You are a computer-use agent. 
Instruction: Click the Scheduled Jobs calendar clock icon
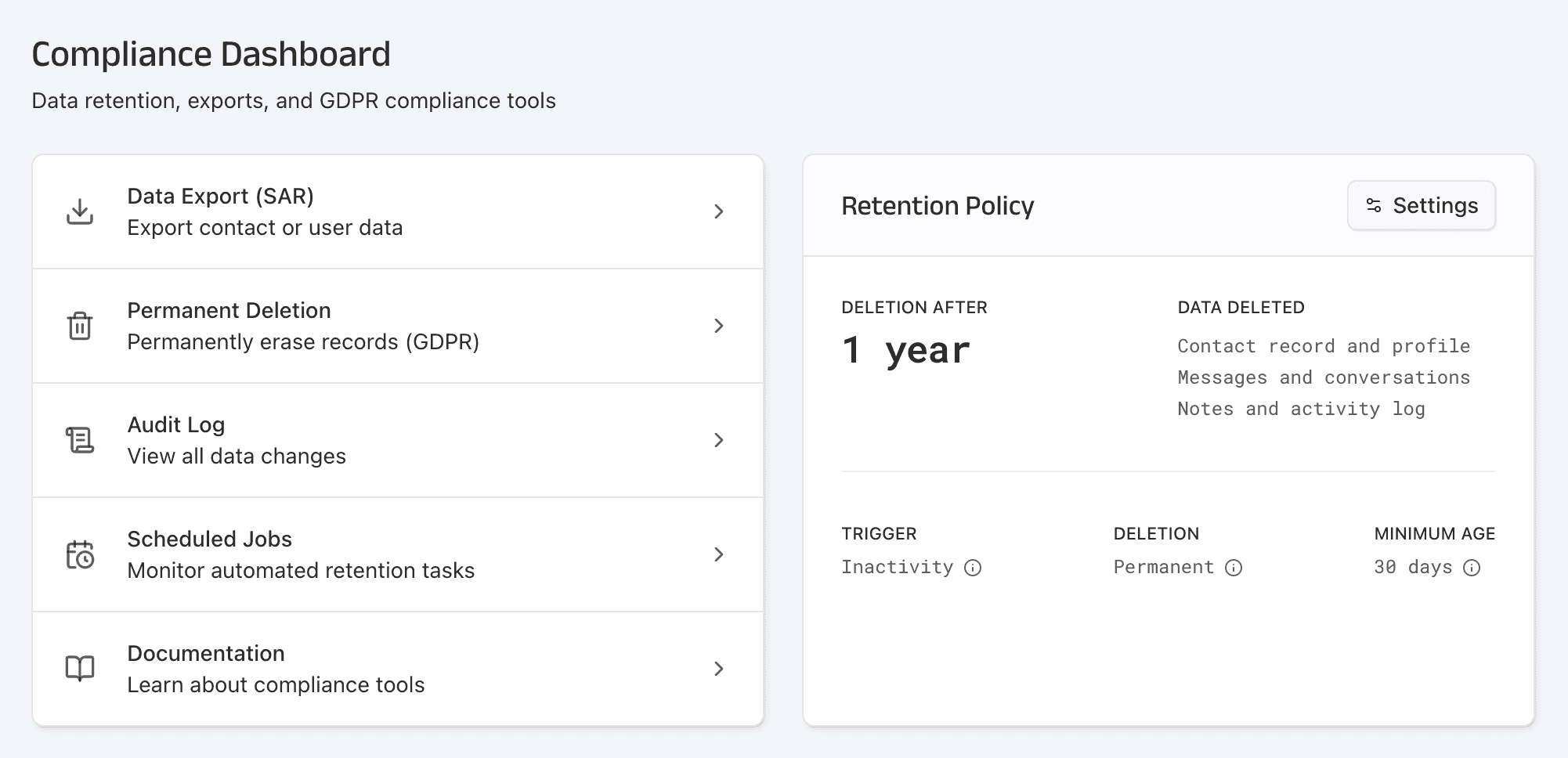[x=80, y=554]
